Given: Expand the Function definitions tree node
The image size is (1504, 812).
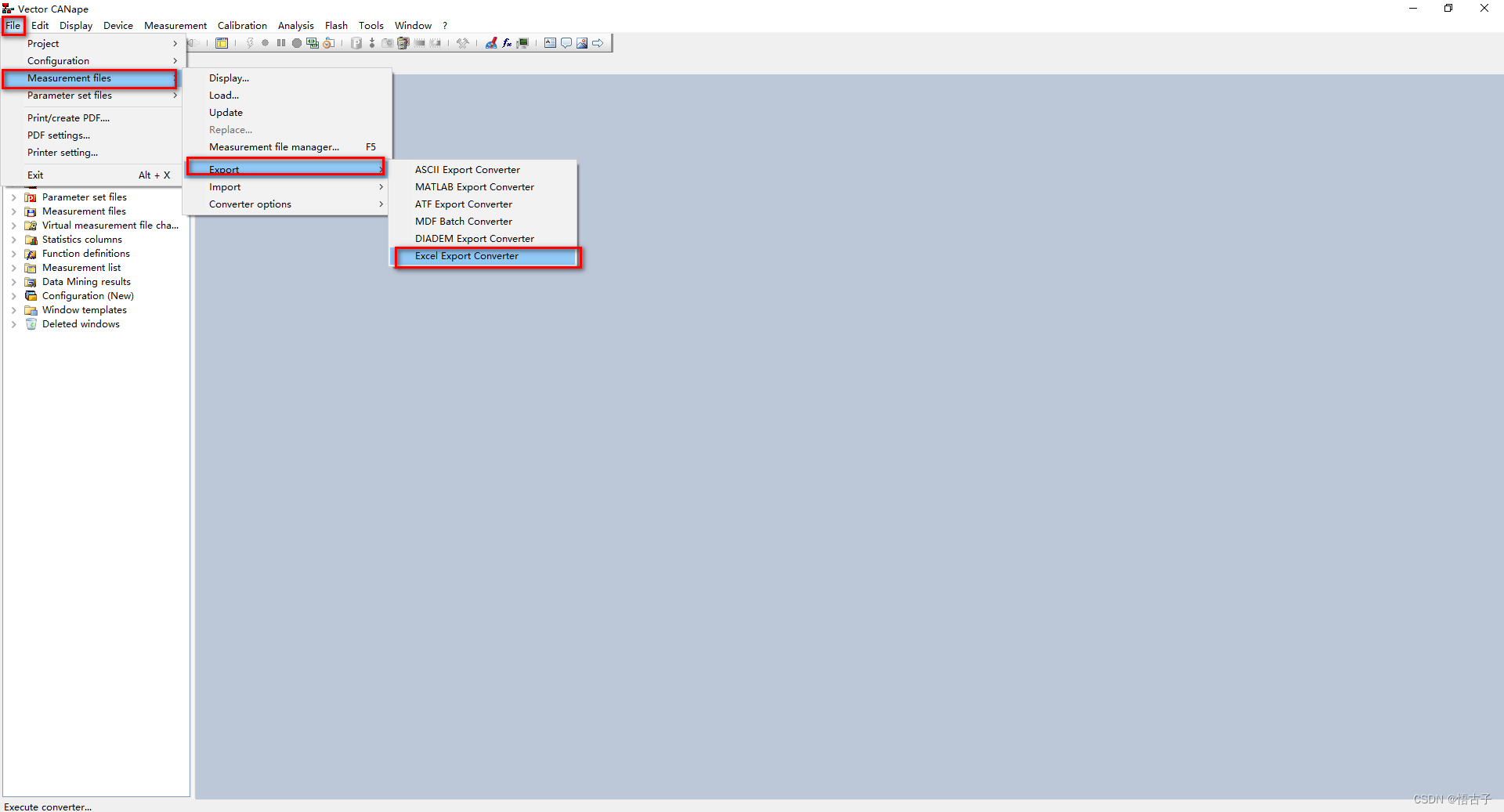Looking at the screenshot, I should pyautogui.click(x=14, y=254).
